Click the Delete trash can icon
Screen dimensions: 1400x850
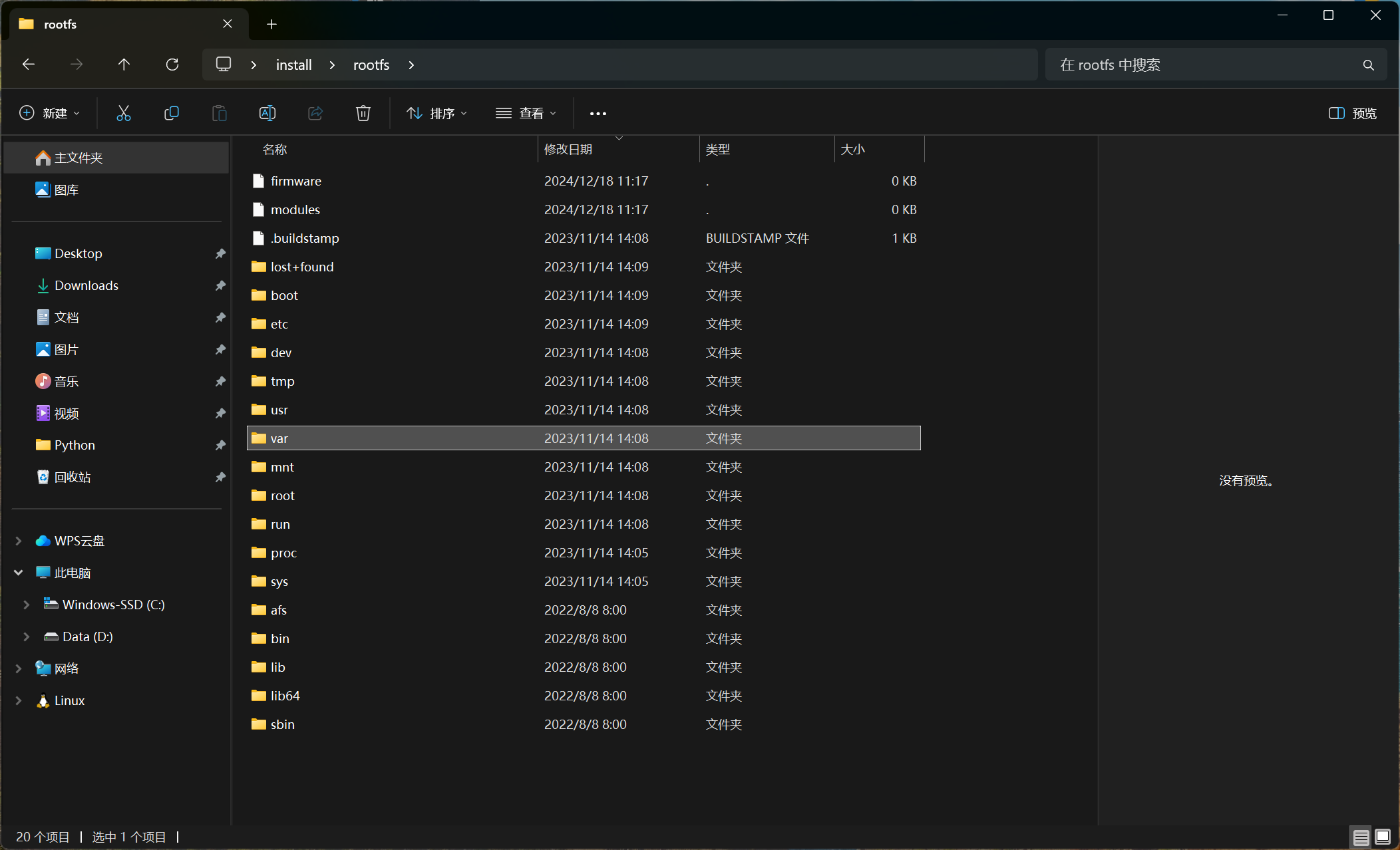tap(363, 113)
